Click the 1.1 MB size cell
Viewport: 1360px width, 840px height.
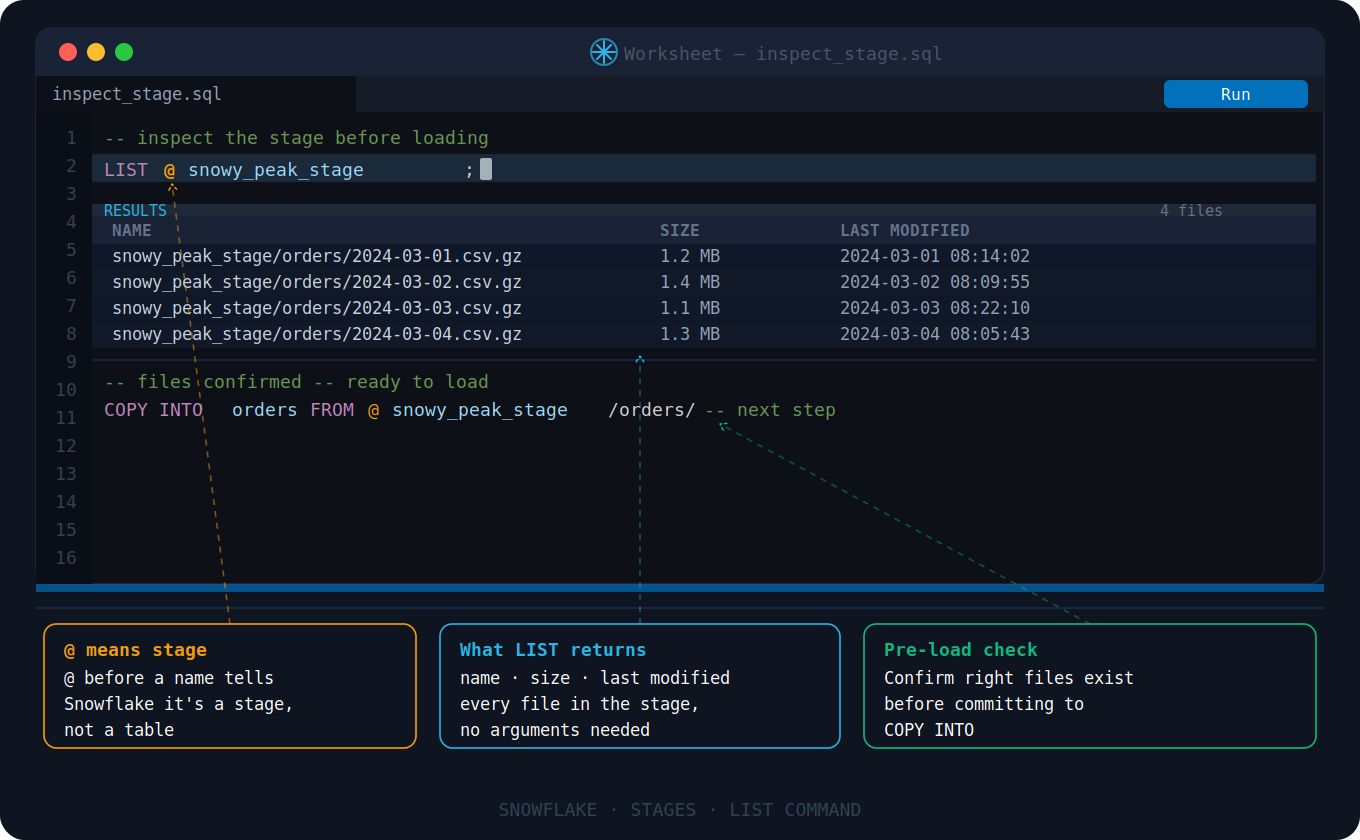pos(690,308)
